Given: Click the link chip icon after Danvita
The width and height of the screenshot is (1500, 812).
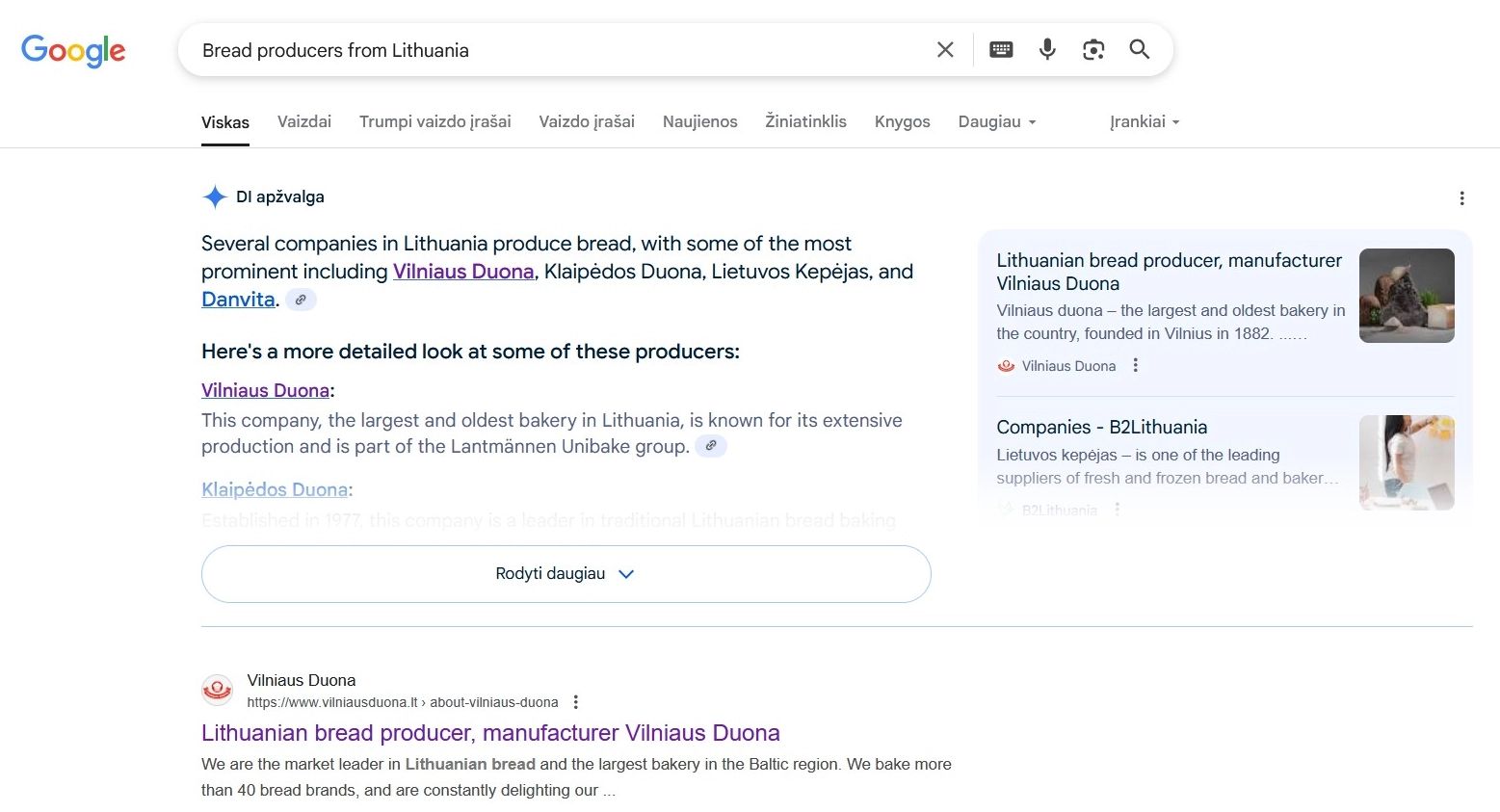Looking at the screenshot, I should pos(301,300).
